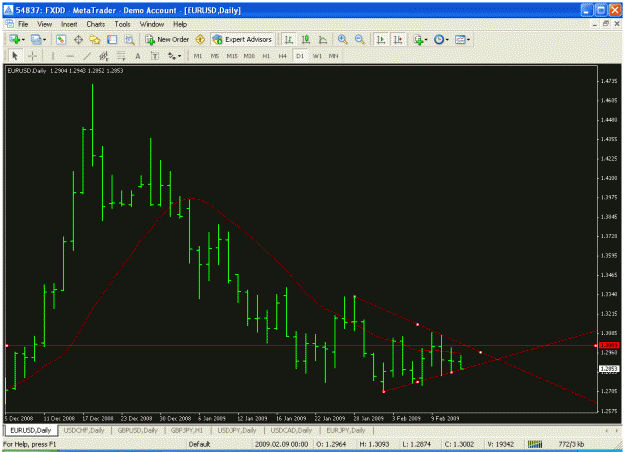Select the Horizontal Line drawing tool

click(x=70, y=56)
